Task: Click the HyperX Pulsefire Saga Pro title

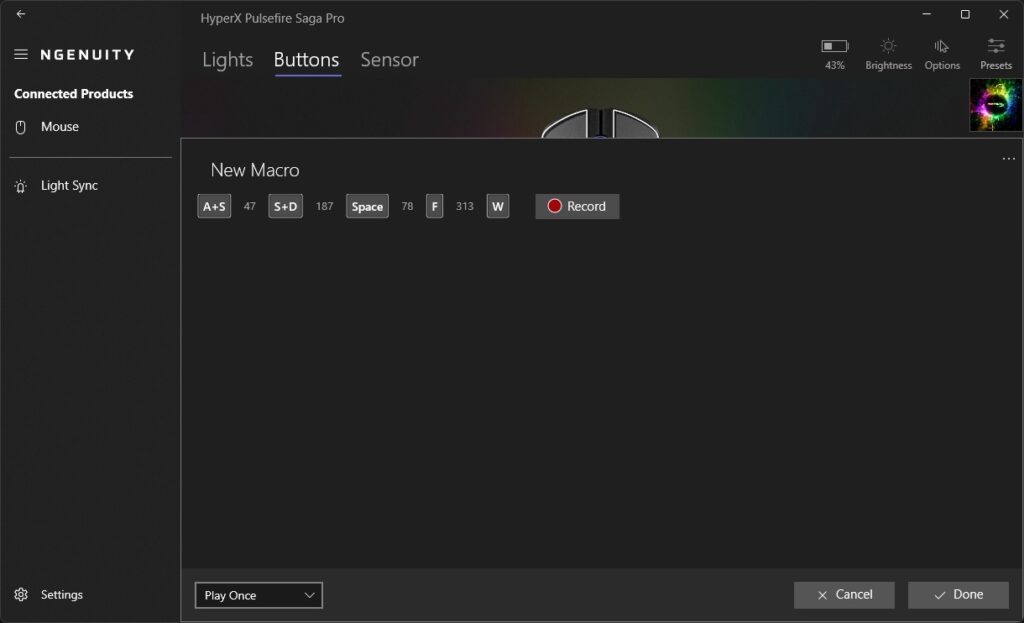Action: click(x=272, y=18)
